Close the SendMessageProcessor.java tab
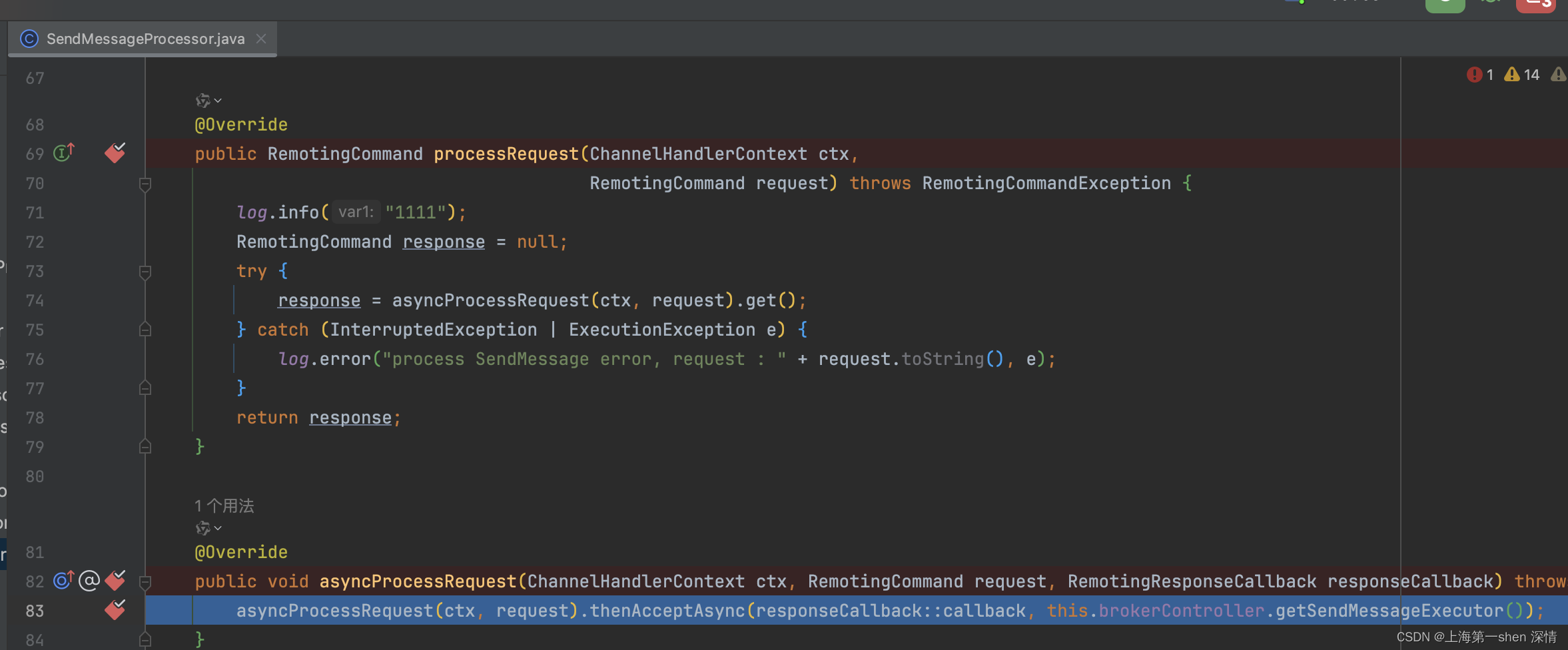Image resolution: width=1568 pixels, height=650 pixels. (x=261, y=39)
